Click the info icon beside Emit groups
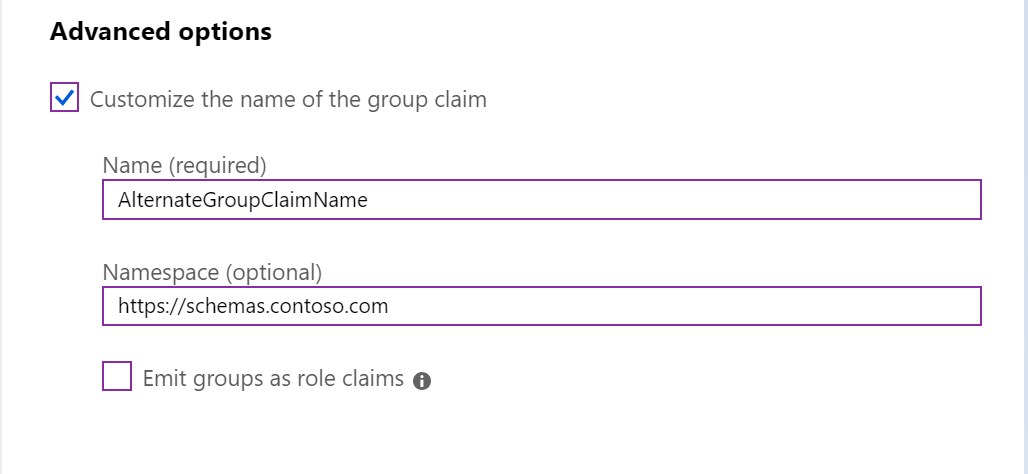The width and height of the screenshot is (1028, 474). [422, 380]
